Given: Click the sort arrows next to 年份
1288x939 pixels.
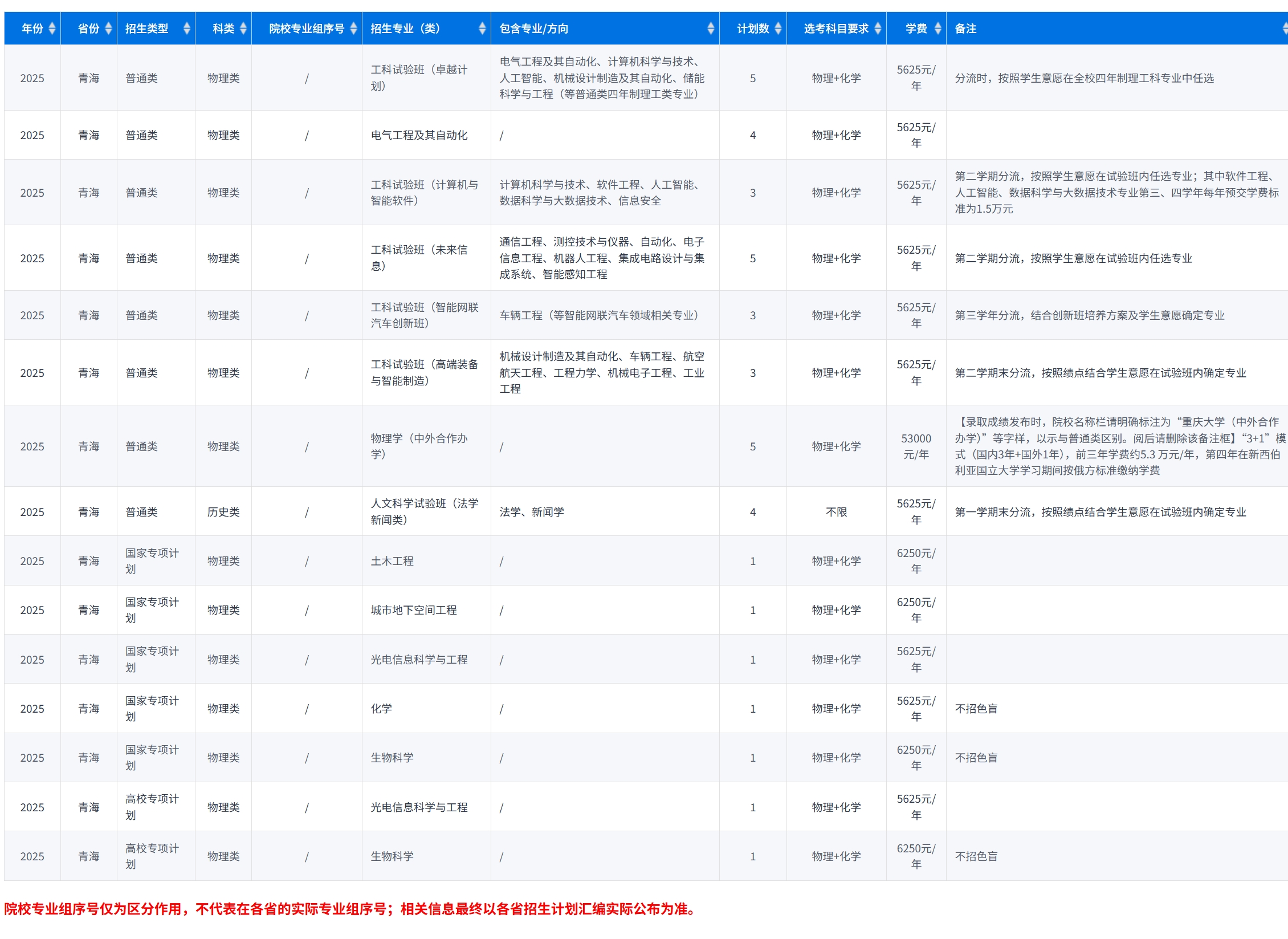Looking at the screenshot, I should pos(52,29).
